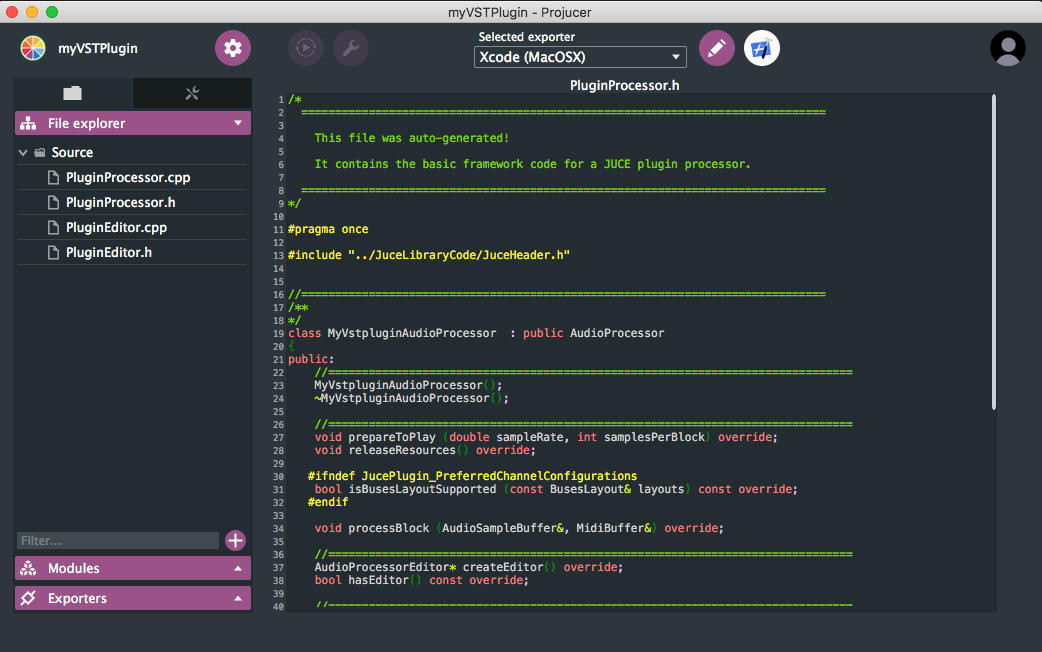Click the PluginProcessor.h editor title
This screenshot has height=652, width=1042.
coord(625,85)
